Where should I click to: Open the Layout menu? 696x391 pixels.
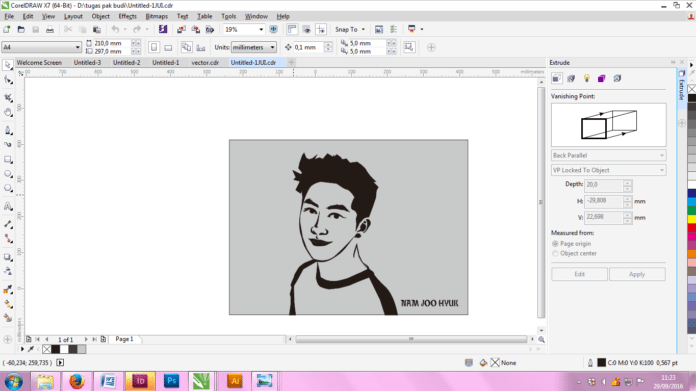click(73, 16)
